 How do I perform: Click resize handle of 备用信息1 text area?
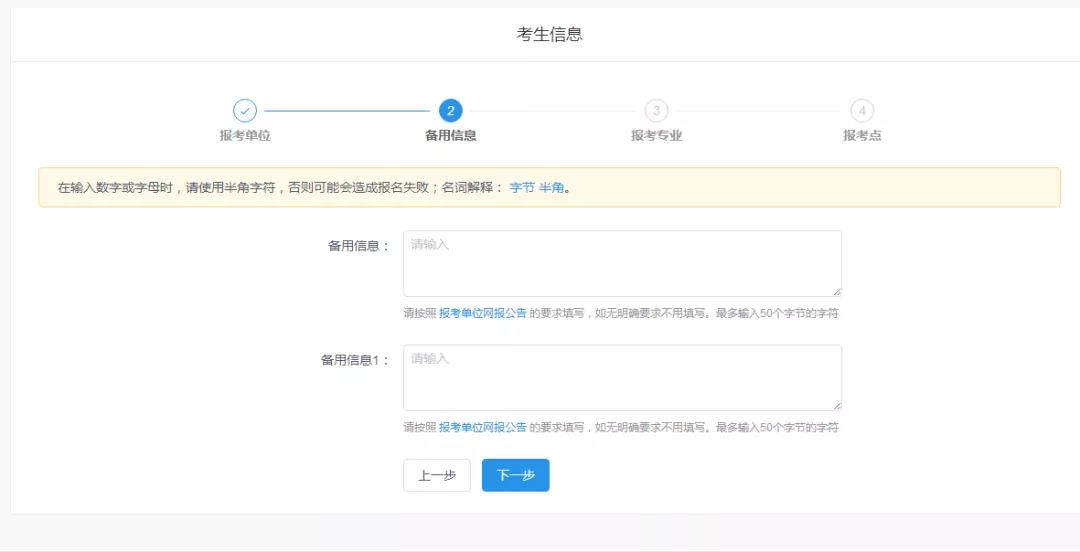pyautogui.click(x=837, y=406)
